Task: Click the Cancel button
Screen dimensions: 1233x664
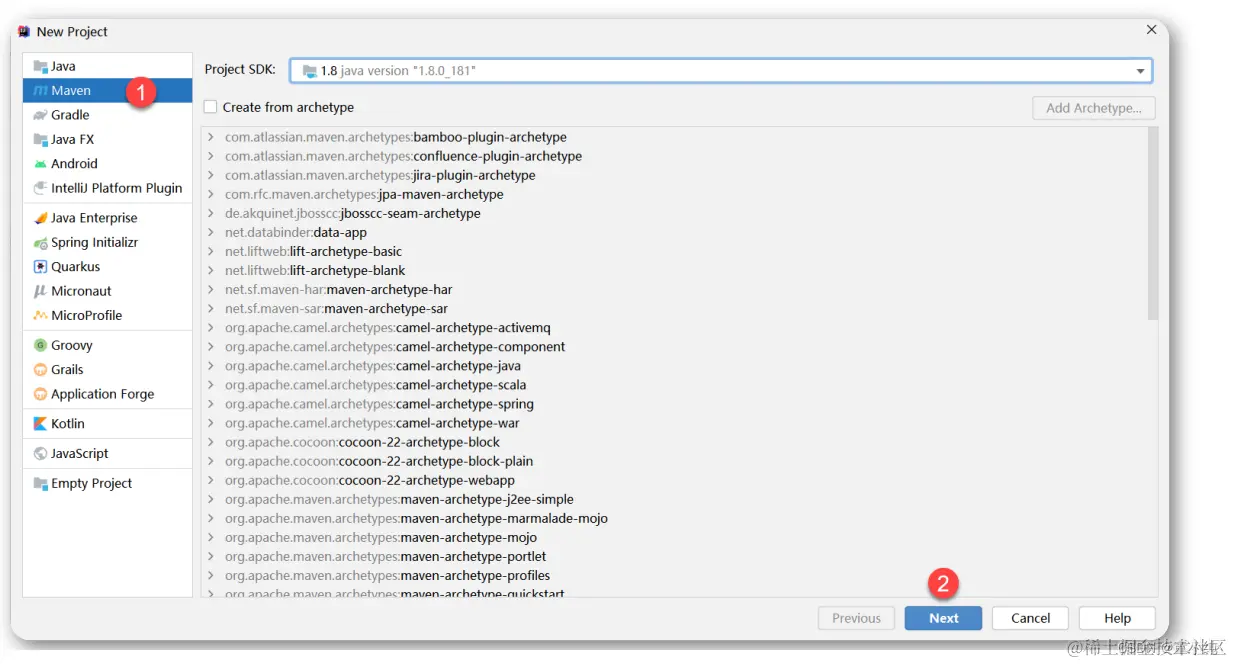Action: point(1030,618)
